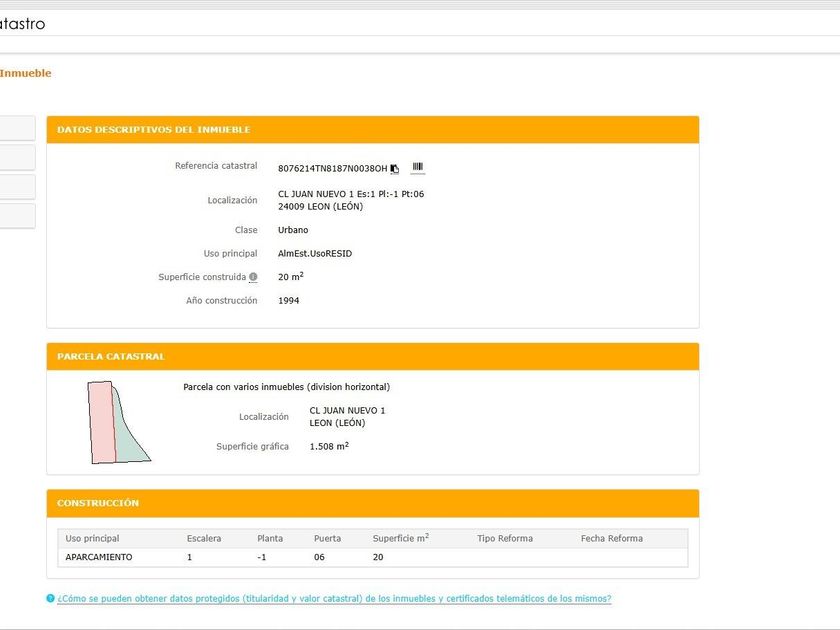Click the blue help icon before bottom link

(50, 599)
